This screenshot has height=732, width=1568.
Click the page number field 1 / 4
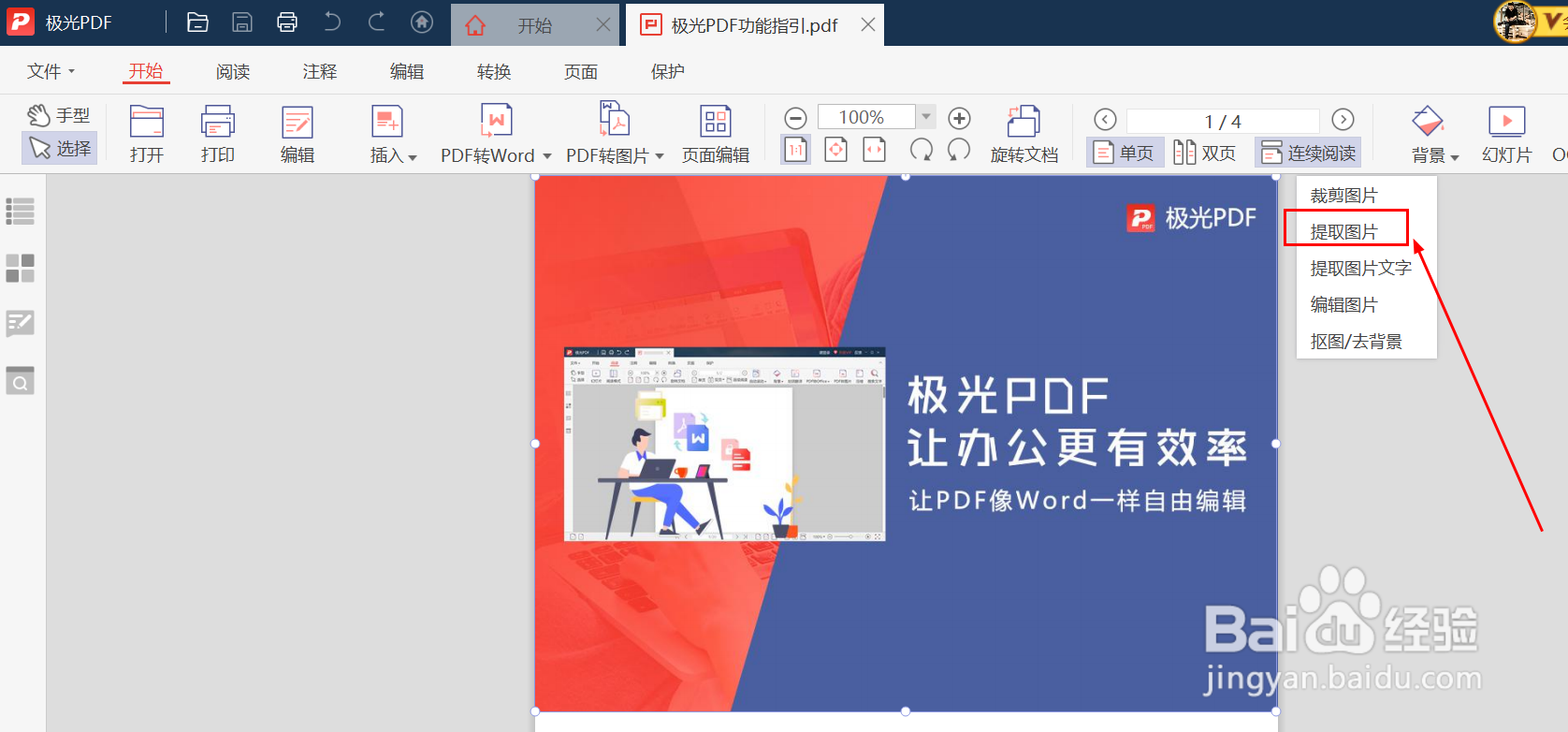pos(1223,121)
